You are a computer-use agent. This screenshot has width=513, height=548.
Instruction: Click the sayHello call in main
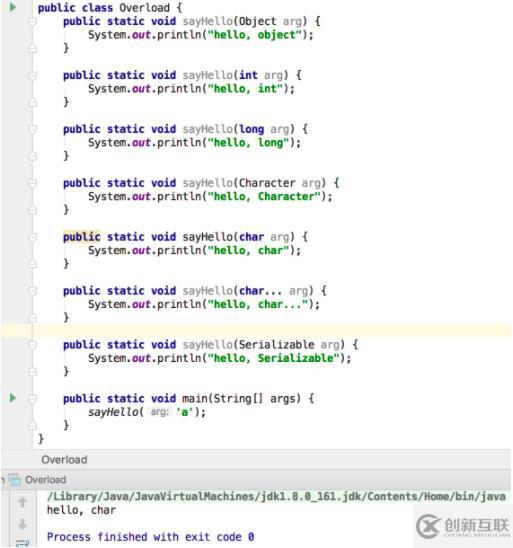[x=114, y=412]
